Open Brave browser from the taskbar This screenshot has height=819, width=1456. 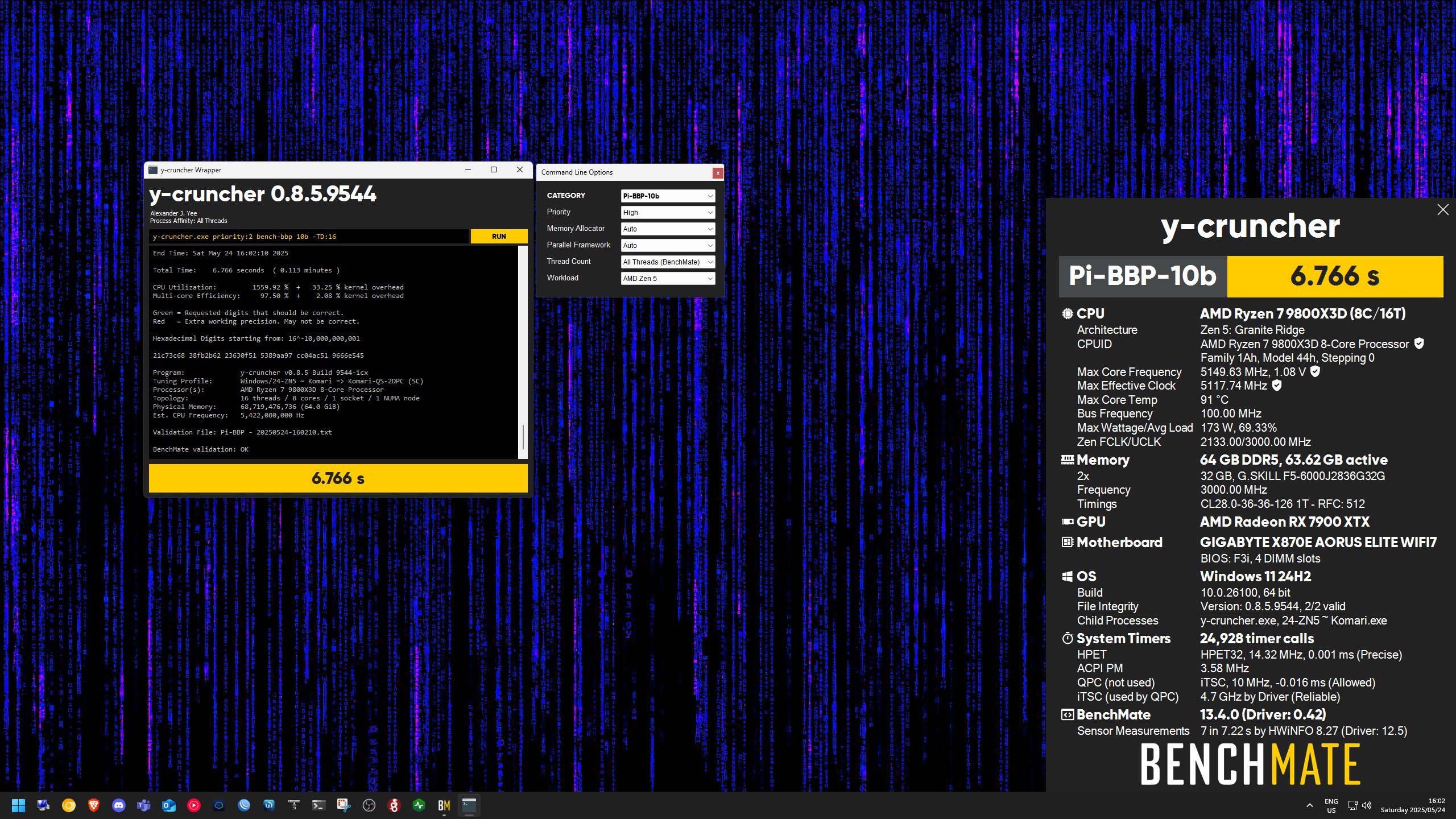94,805
